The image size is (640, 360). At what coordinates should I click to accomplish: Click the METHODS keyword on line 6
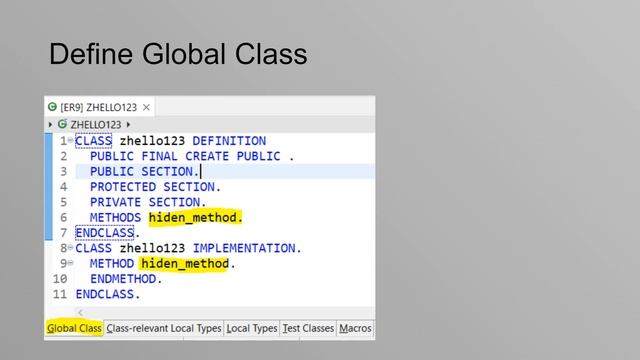116,218
